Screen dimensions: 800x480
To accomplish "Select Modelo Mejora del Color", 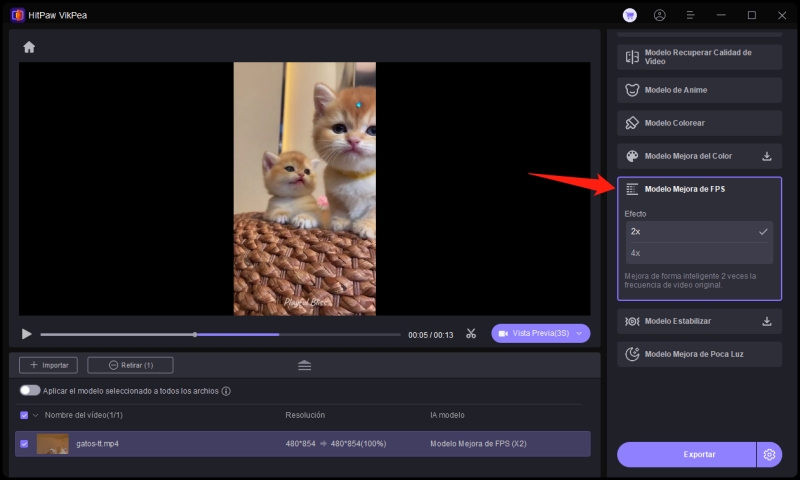I will [x=699, y=156].
